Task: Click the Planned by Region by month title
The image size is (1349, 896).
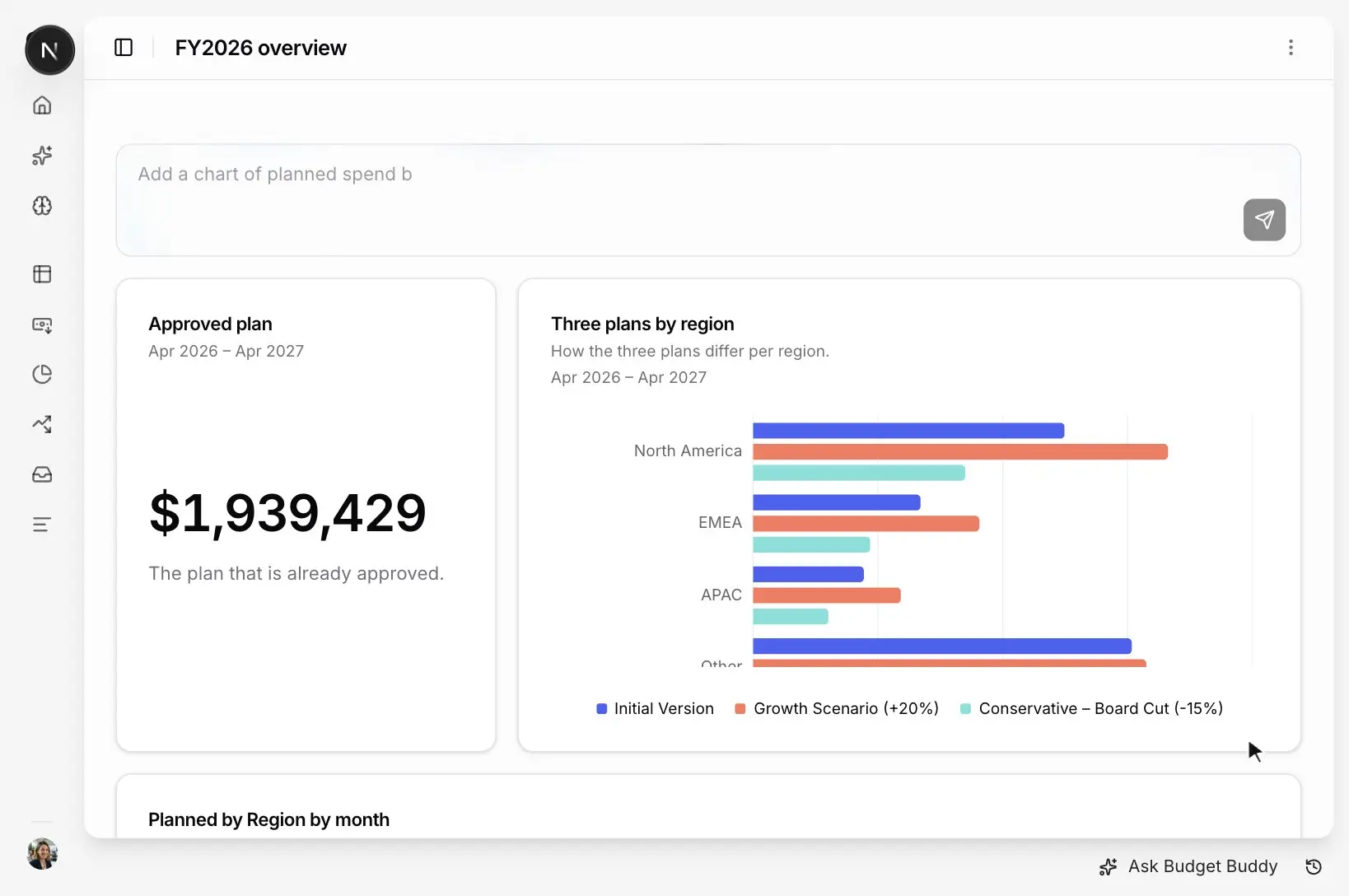Action: pos(268,819)
